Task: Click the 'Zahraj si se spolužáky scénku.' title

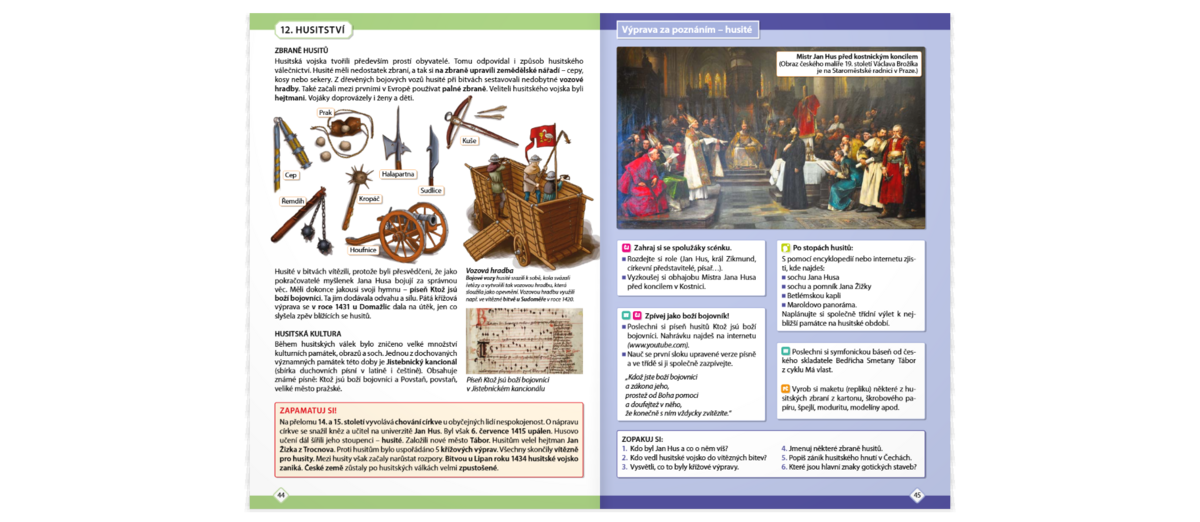Action: [x=683, y=247]
